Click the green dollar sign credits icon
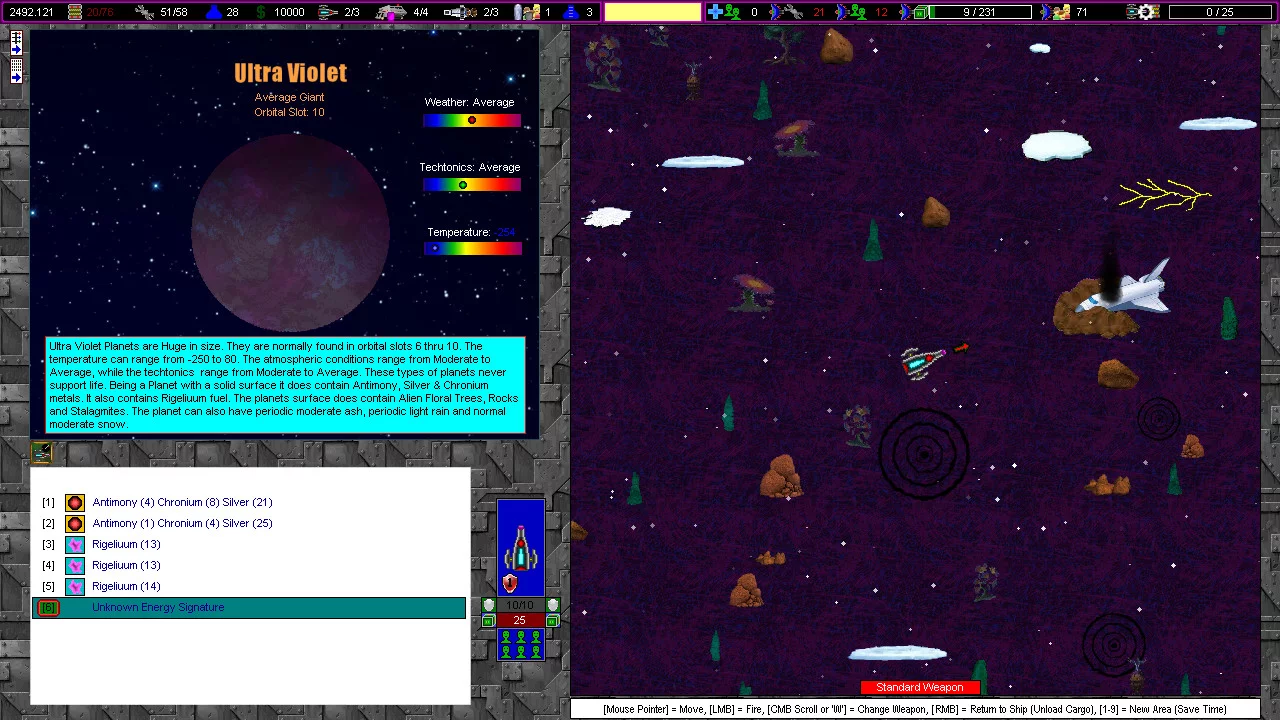1280x720 pixels. point(260,12)
